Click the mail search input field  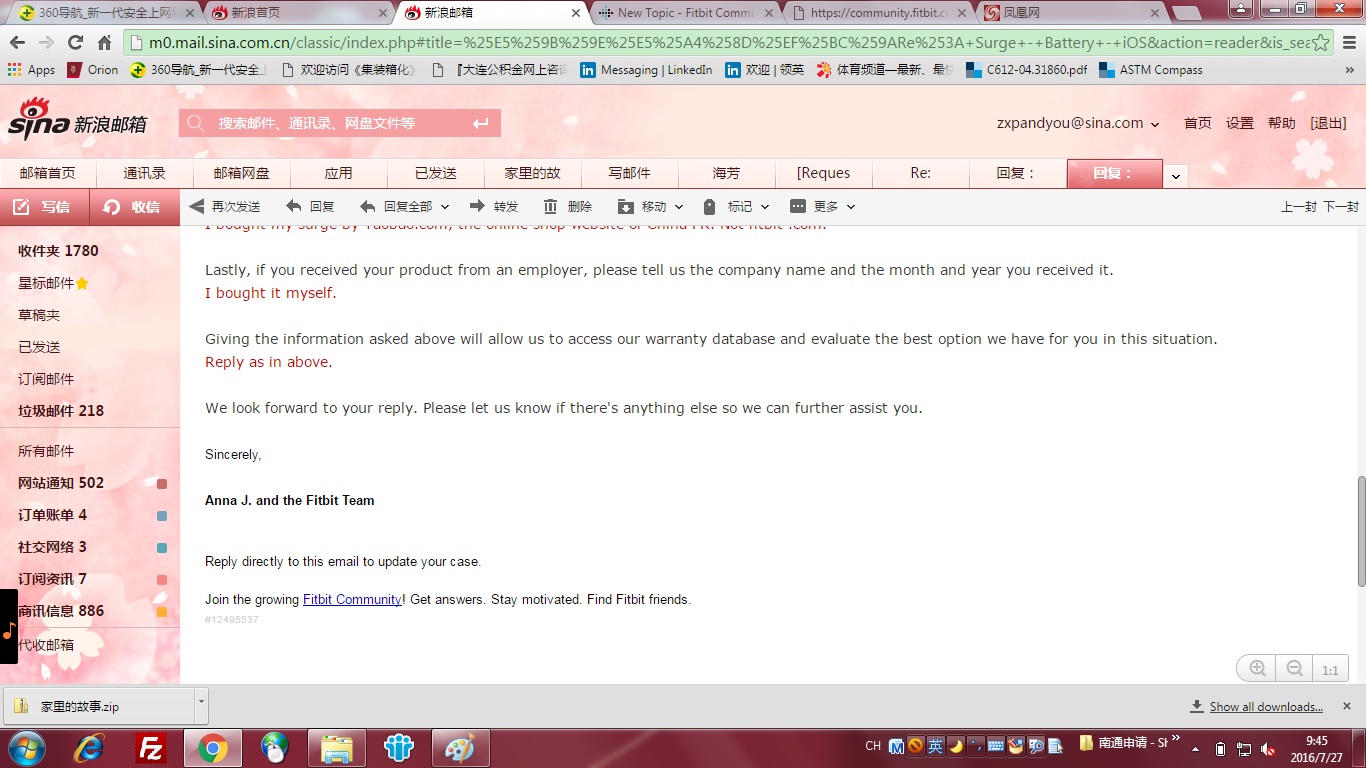coord(340,123)
